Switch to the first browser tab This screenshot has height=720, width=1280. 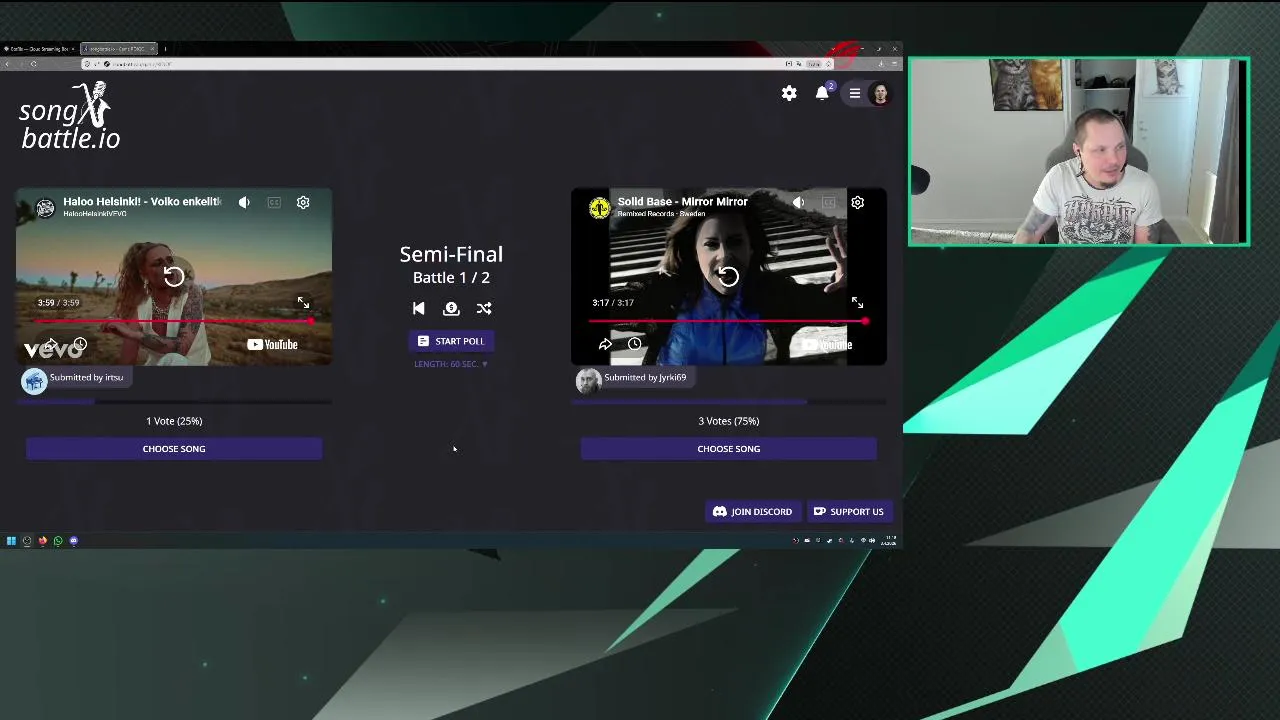(x=39, y=49)
